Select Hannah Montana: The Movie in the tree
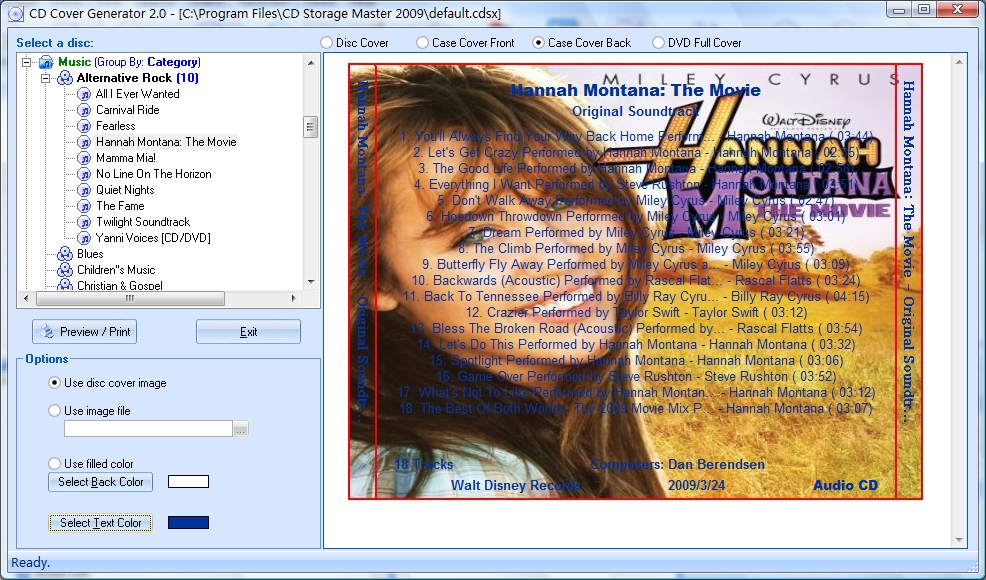986x580 pixels. [x=166, y=142]
